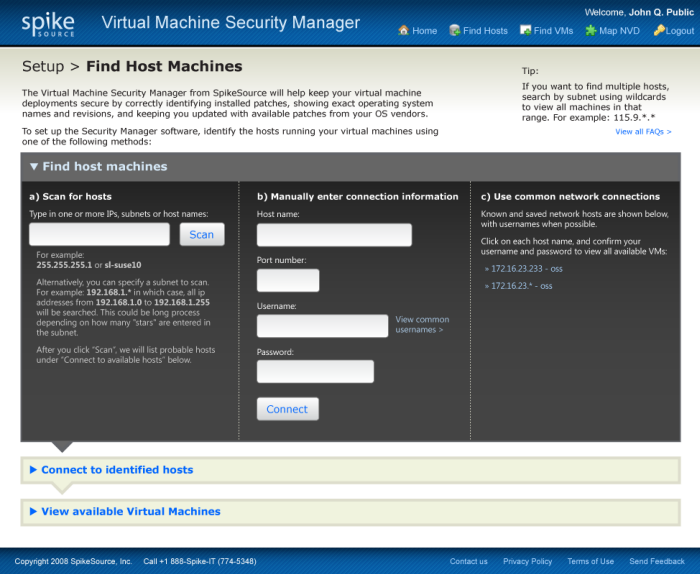Open View all FAQs link
This screenshot has height=574, width=700.
coord(643,132)
